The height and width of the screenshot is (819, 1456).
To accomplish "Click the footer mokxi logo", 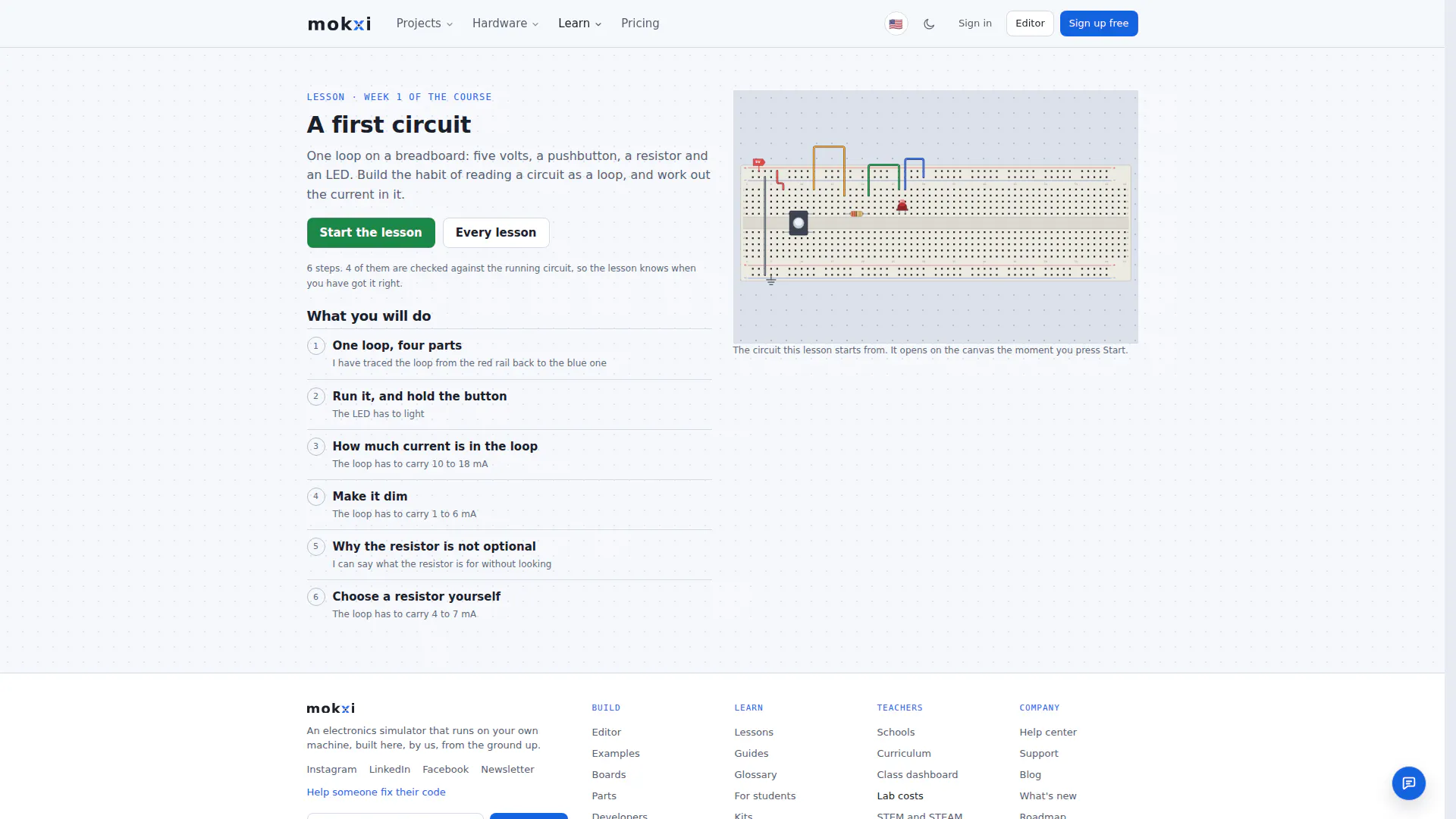I will click(x=331, y=708).
